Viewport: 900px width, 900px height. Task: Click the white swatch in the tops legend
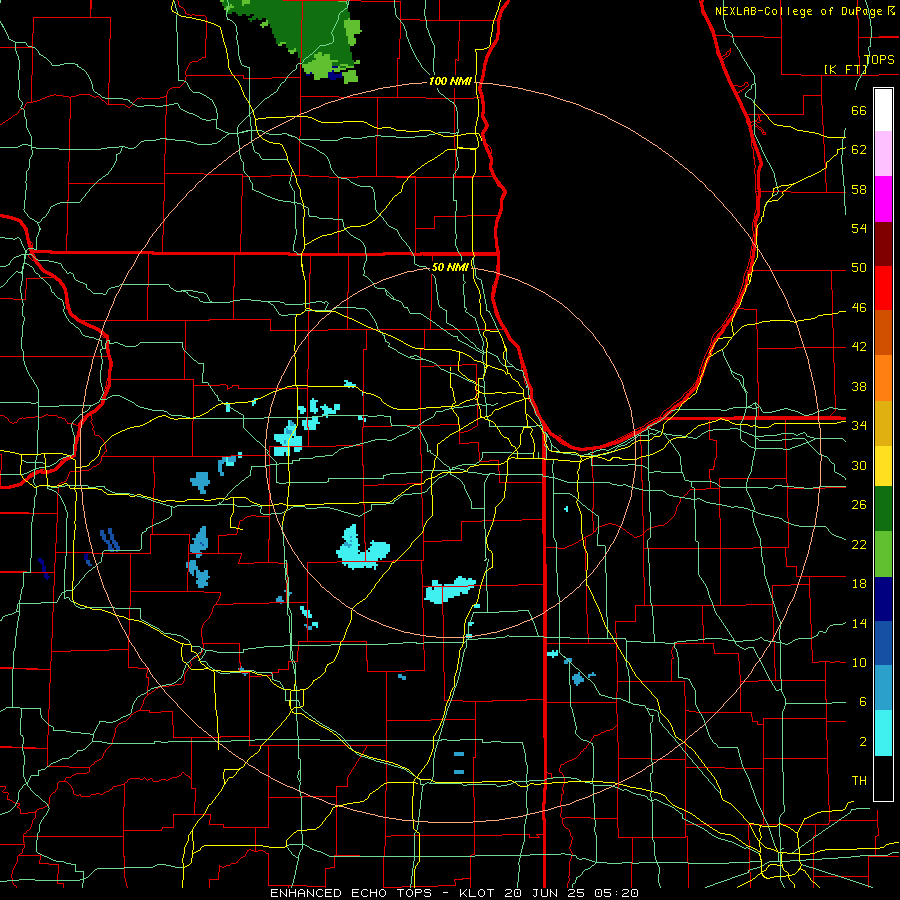tap(883, 110)
